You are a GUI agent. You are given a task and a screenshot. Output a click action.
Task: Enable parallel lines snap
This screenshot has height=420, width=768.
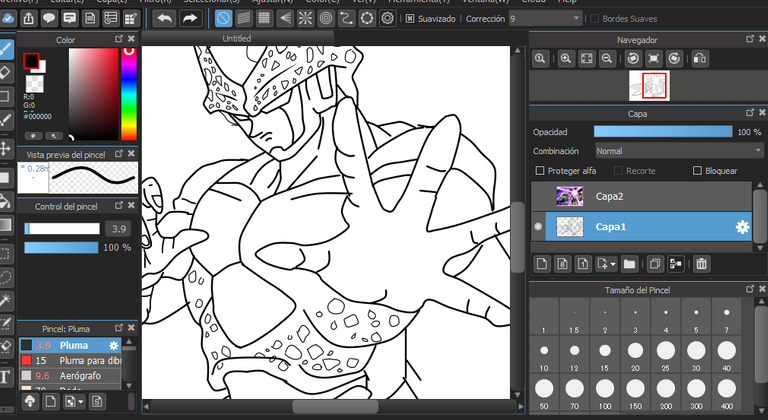pos(244,19)
